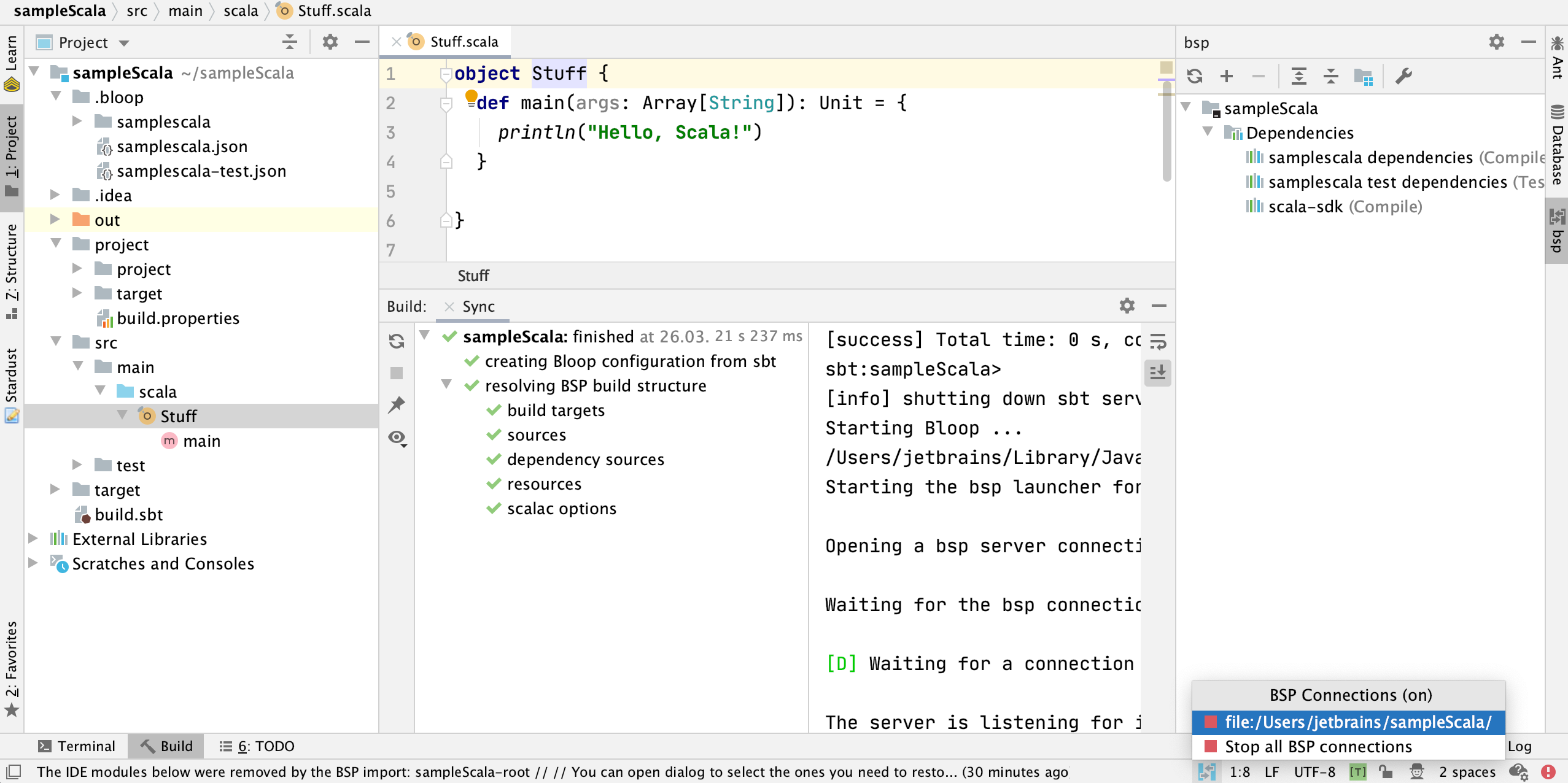
Task: Toggle soft-wrap in build output
Action: [1158, 341]
